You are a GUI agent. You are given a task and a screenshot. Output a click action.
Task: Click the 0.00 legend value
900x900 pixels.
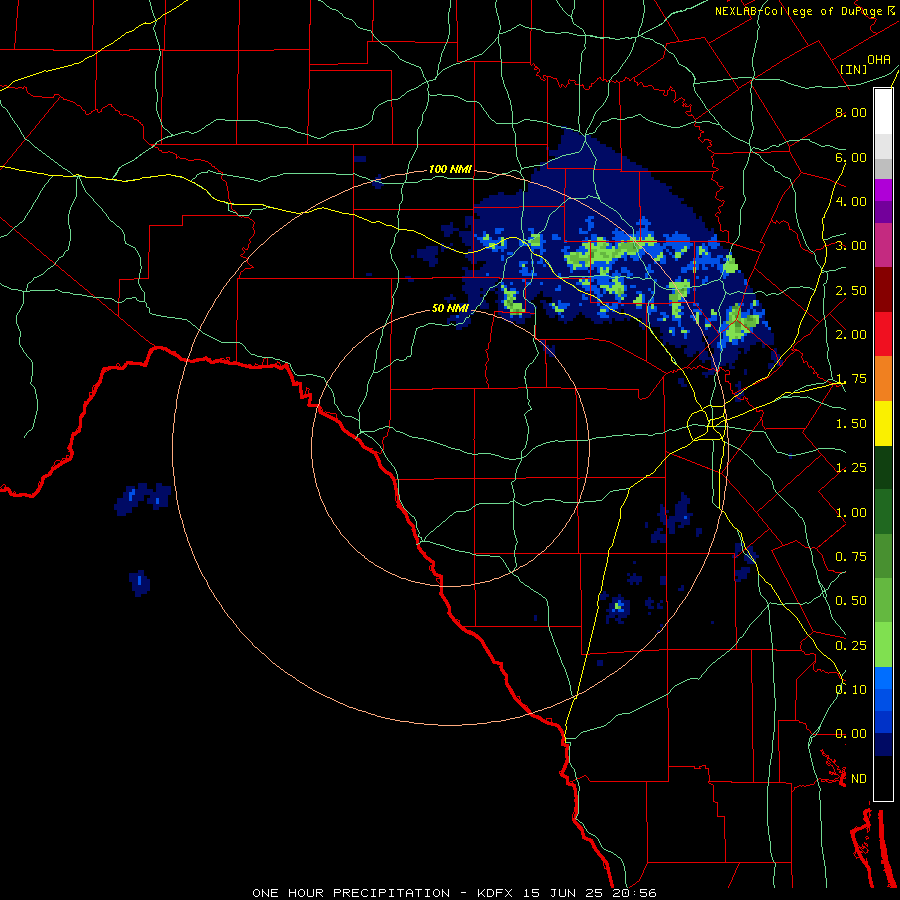pos(851,734)
